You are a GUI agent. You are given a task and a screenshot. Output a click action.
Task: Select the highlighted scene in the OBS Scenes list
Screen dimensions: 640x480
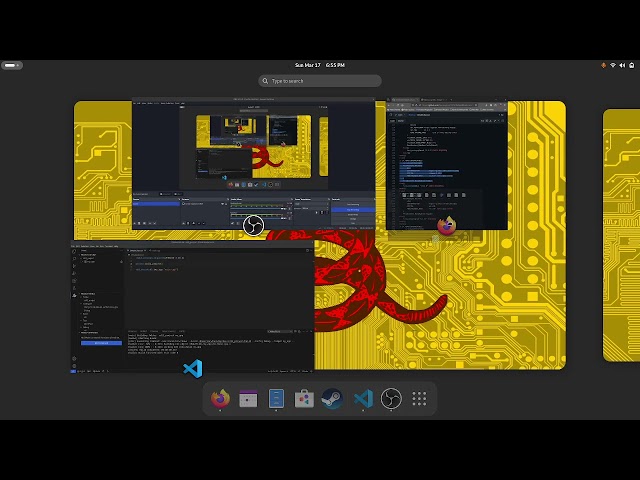point(156,204)
